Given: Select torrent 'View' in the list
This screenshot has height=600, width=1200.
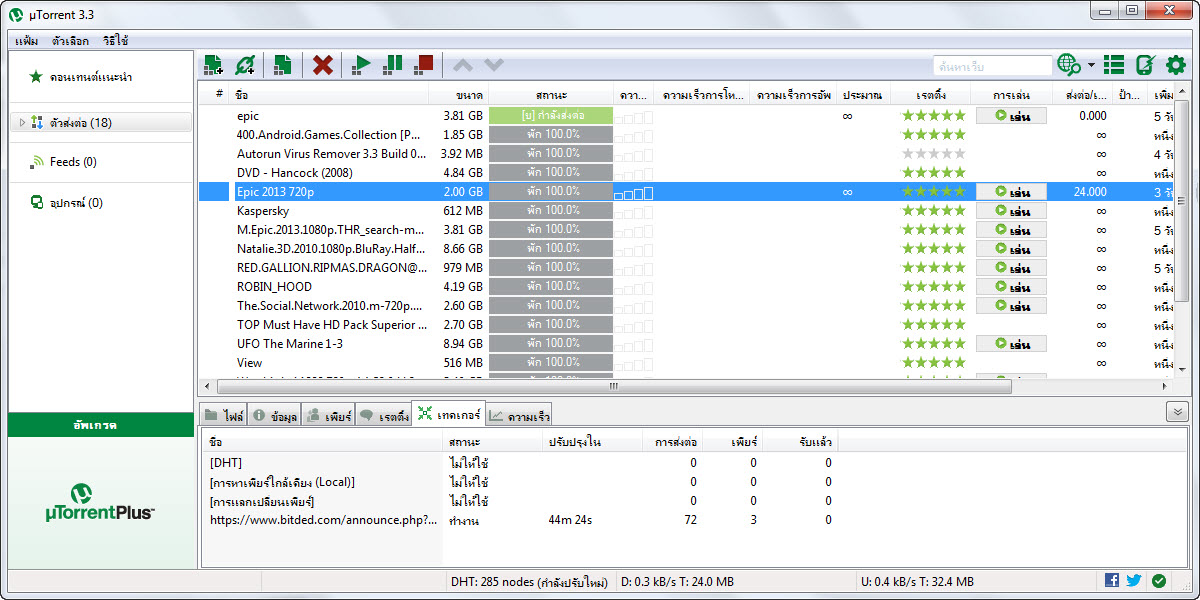Looking at the screenshot, I should click(250, 363).
